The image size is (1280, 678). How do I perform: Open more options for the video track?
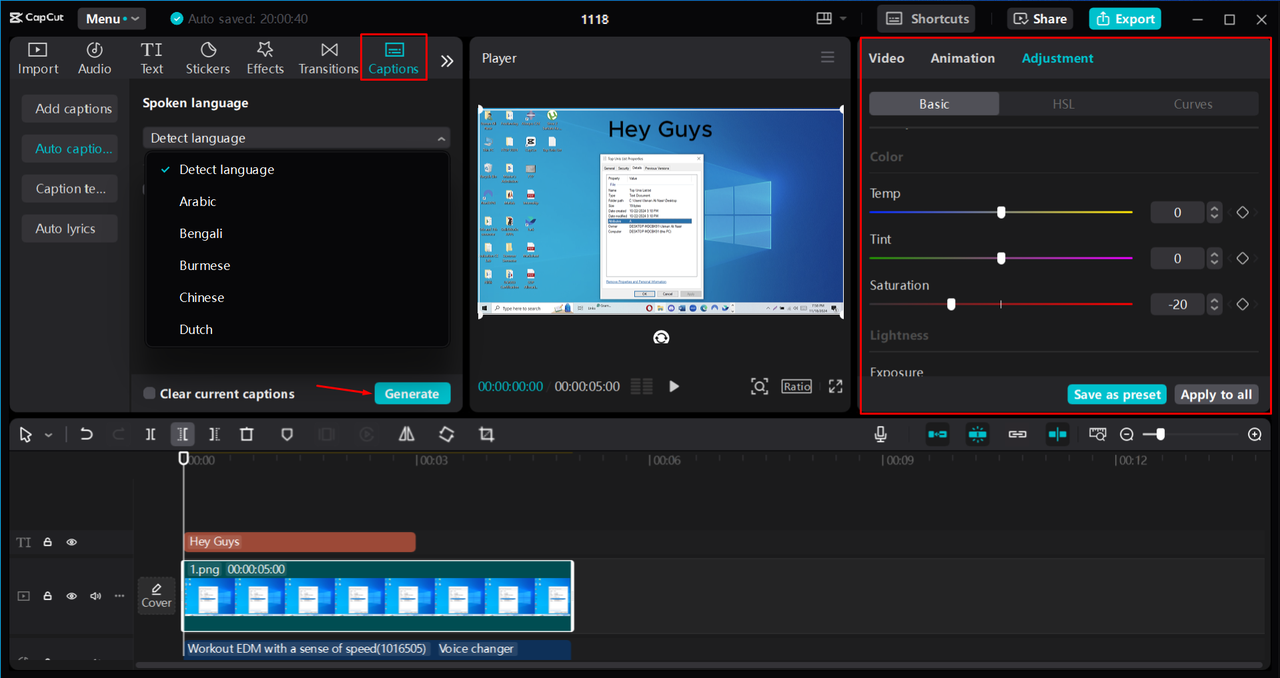[120, 596]
